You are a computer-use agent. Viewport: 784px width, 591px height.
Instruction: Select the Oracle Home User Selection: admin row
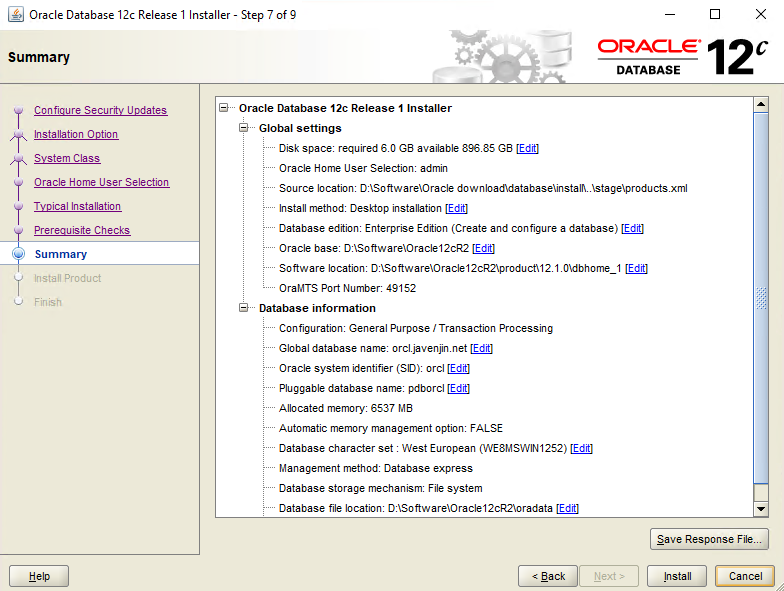[x=363, y=168]
